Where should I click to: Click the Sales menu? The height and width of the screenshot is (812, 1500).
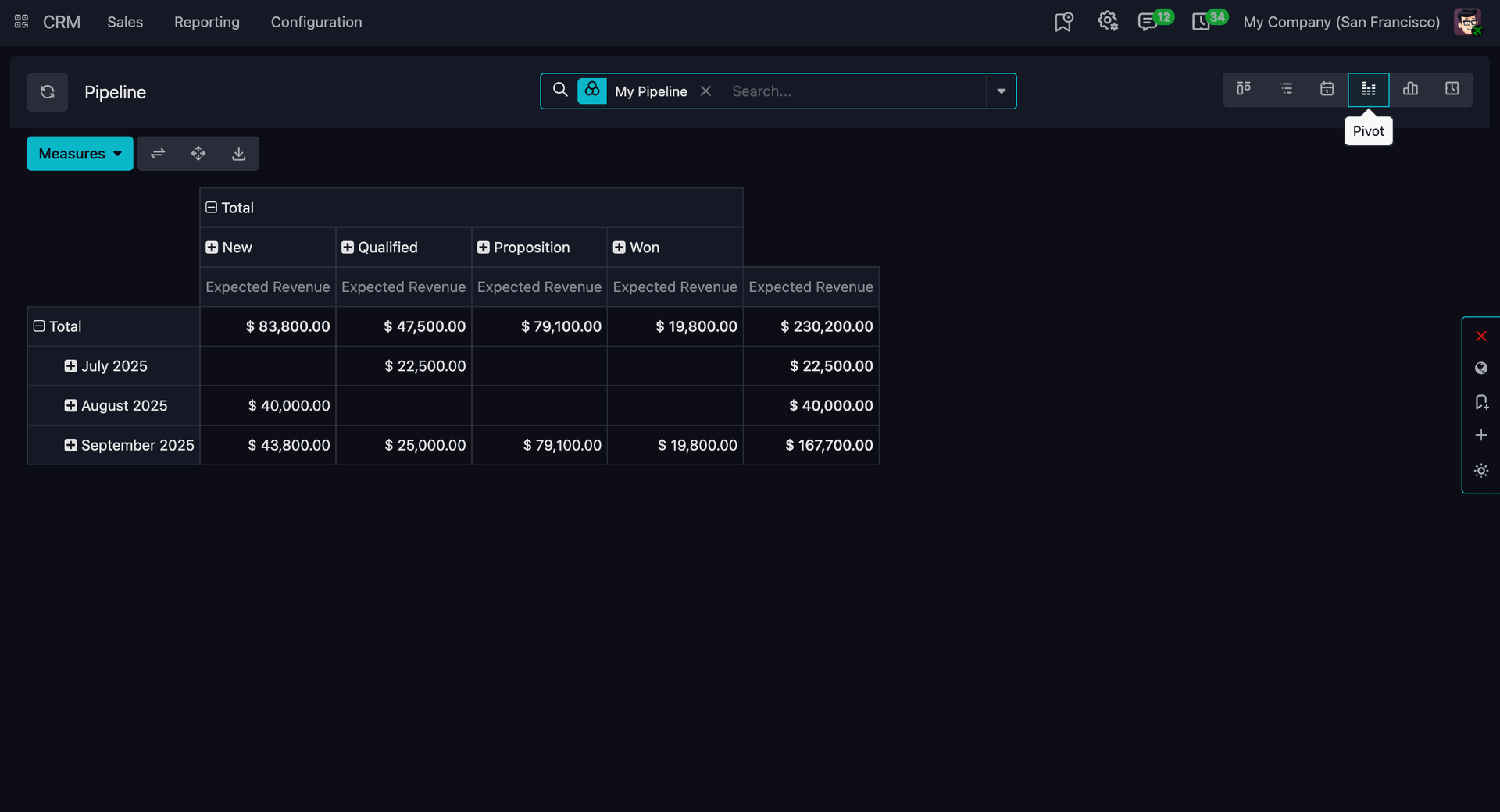(x=125, y=22)
